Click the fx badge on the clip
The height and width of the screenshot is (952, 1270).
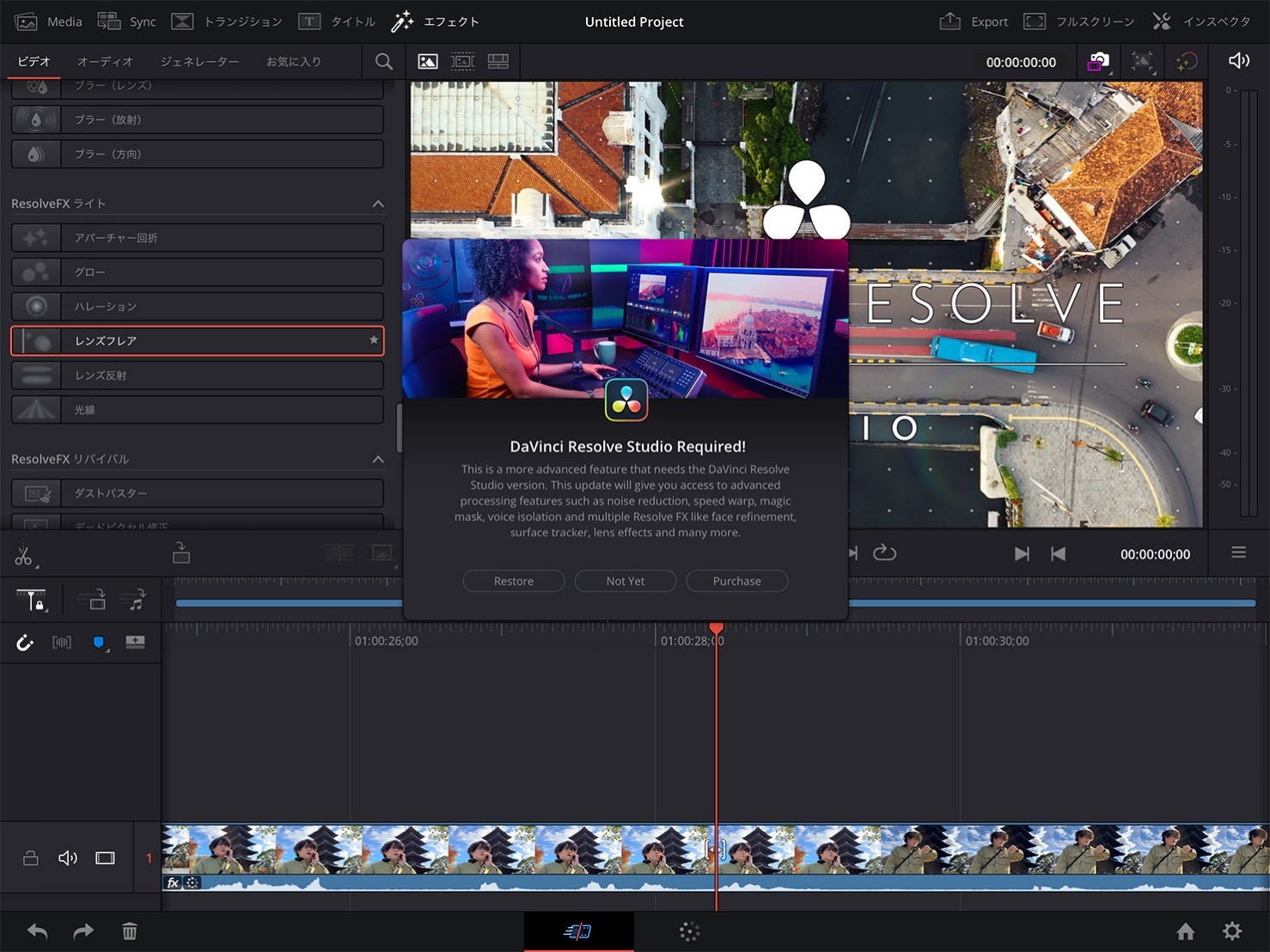click(173, 882)
